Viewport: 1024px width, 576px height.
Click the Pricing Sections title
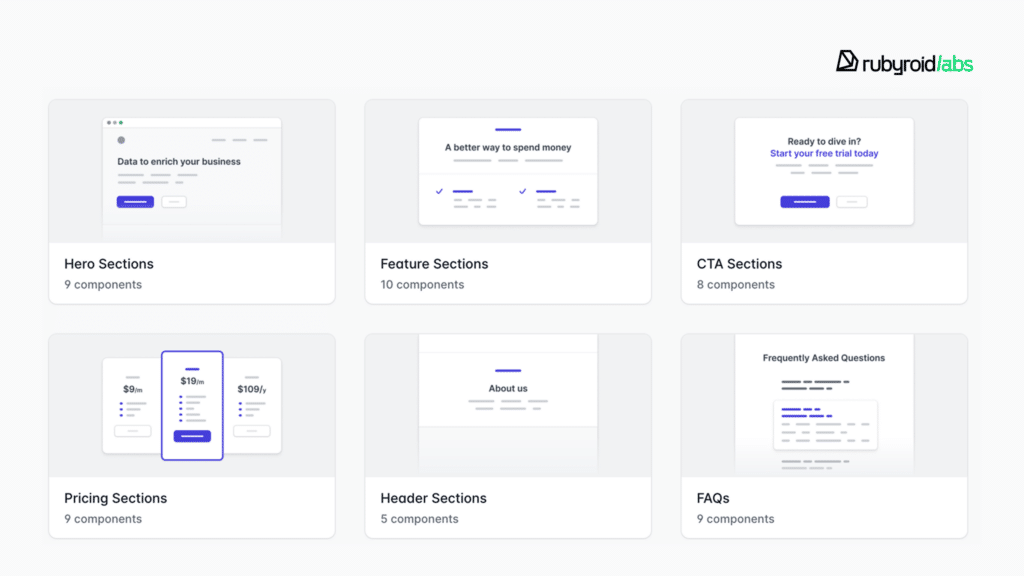[116, 498]
